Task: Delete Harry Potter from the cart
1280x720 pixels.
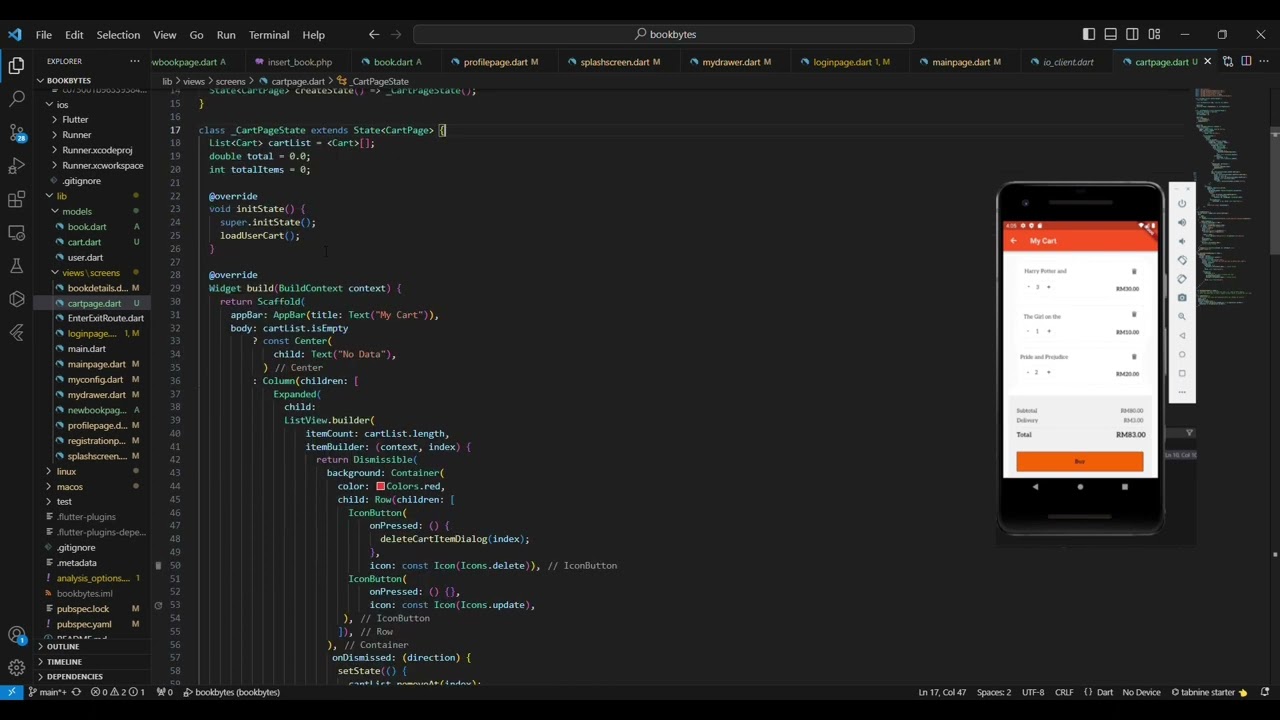Action: [1134, 271]
